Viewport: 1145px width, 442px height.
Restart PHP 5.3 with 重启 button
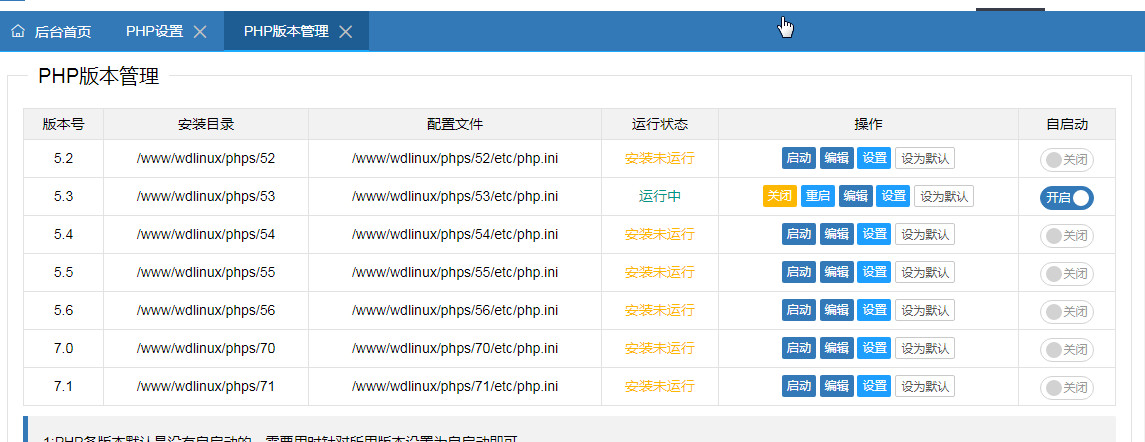click(x=817, y=196)
